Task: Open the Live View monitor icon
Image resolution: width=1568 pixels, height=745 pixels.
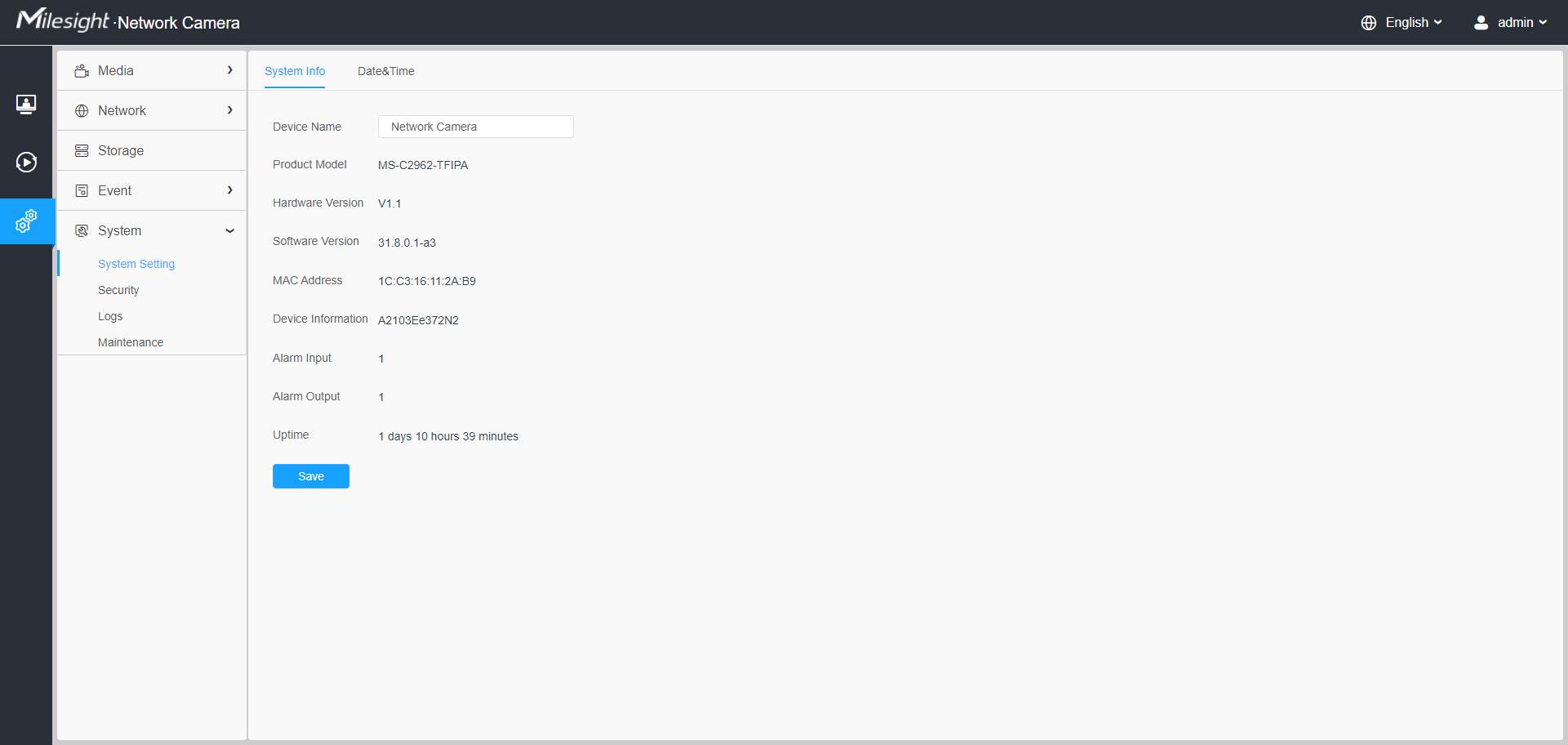Action: point(26,105)
